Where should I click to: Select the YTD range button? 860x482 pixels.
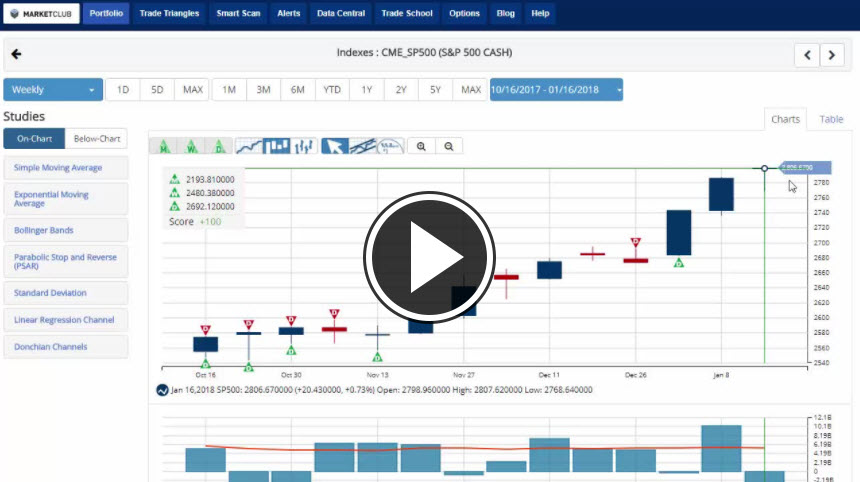point(331,90)
